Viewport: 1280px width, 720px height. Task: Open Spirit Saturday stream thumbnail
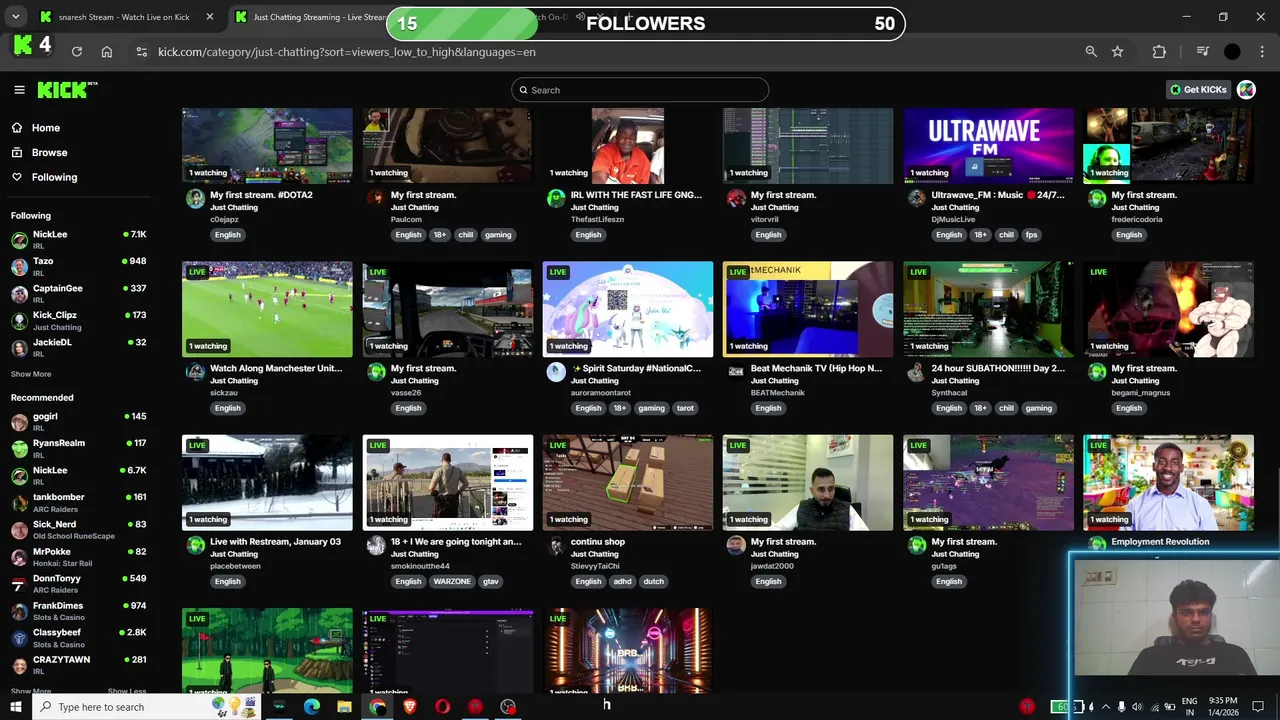628,309
